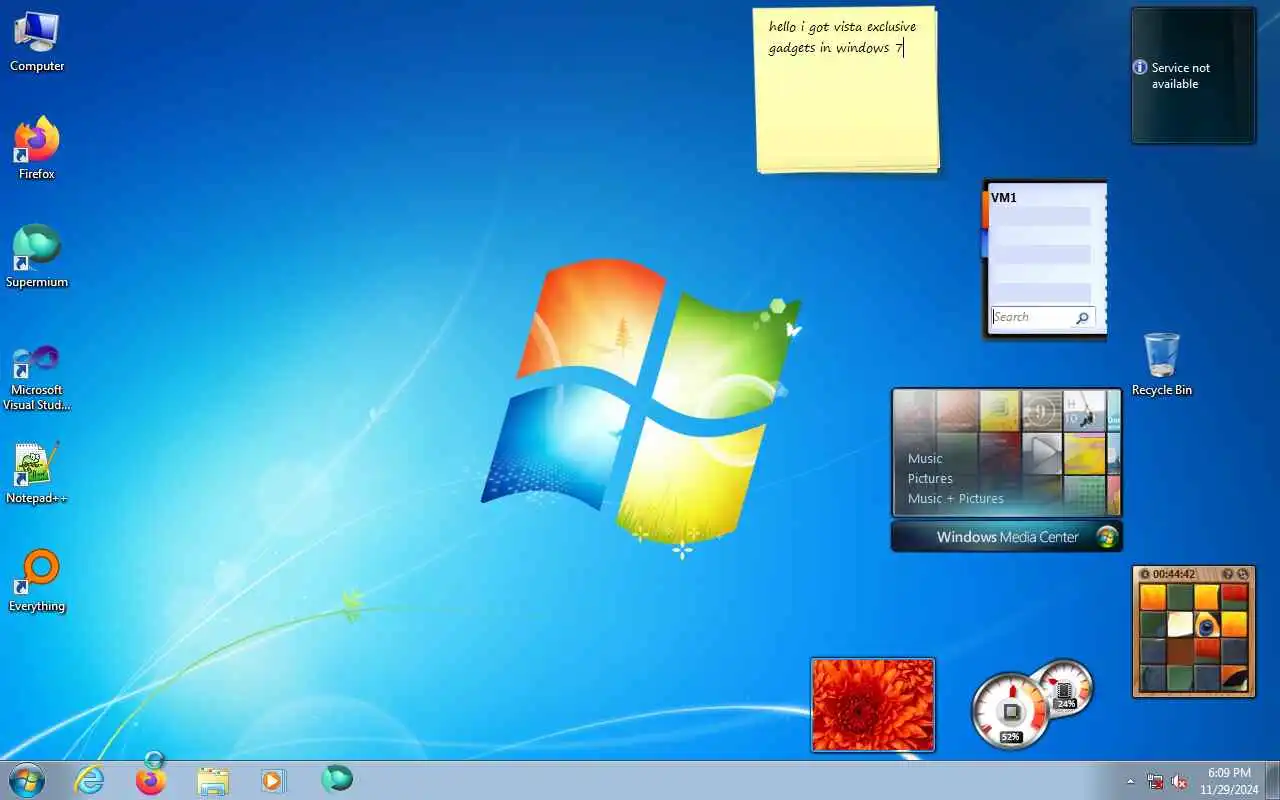Select Pictures in the Media Center gadget
The image size is (1280, 800).
coord(930,478)
